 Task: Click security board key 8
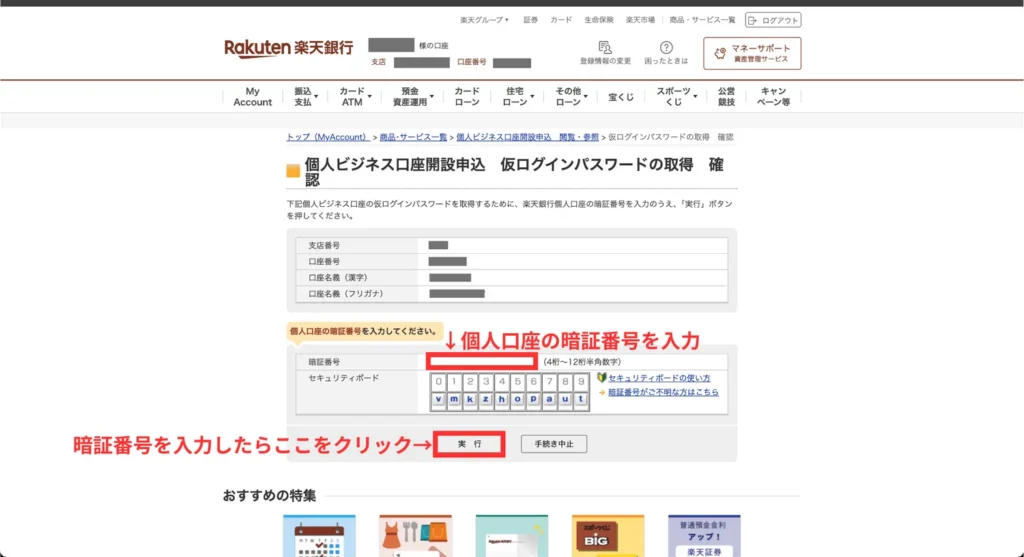(565, 381)
